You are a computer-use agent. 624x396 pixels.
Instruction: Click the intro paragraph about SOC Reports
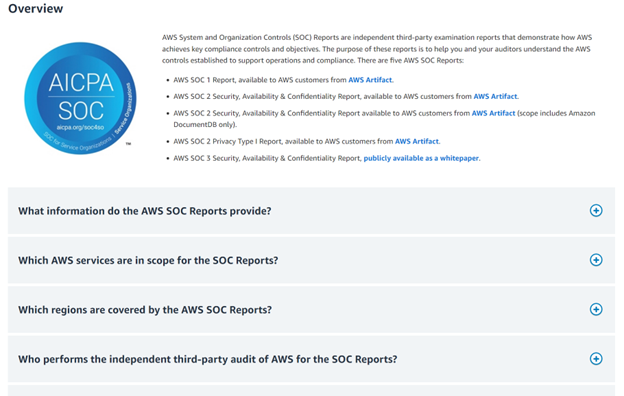click(x=377, y=49)
